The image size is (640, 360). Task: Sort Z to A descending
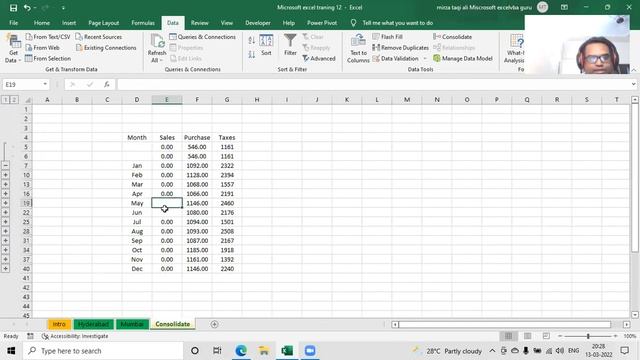pyautogui.click(x=251, y=54)
